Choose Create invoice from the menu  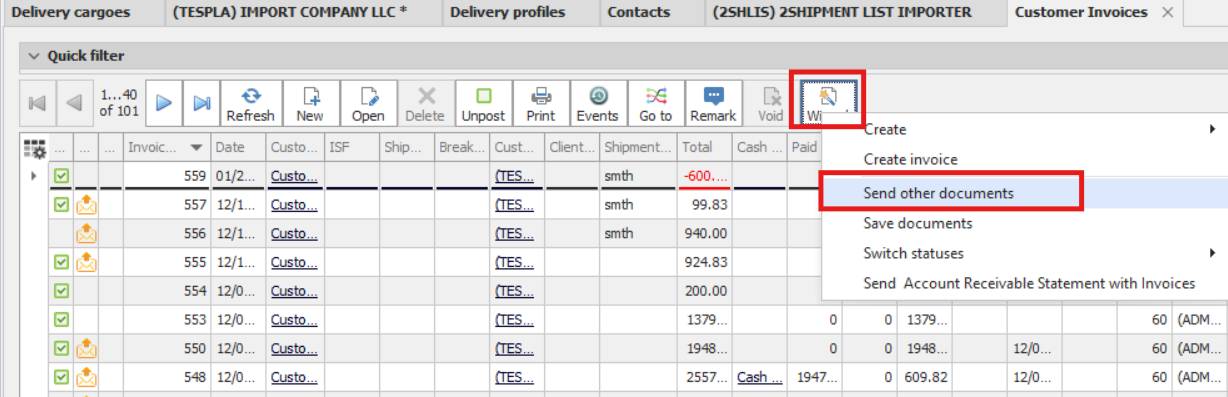click(910, 160)
